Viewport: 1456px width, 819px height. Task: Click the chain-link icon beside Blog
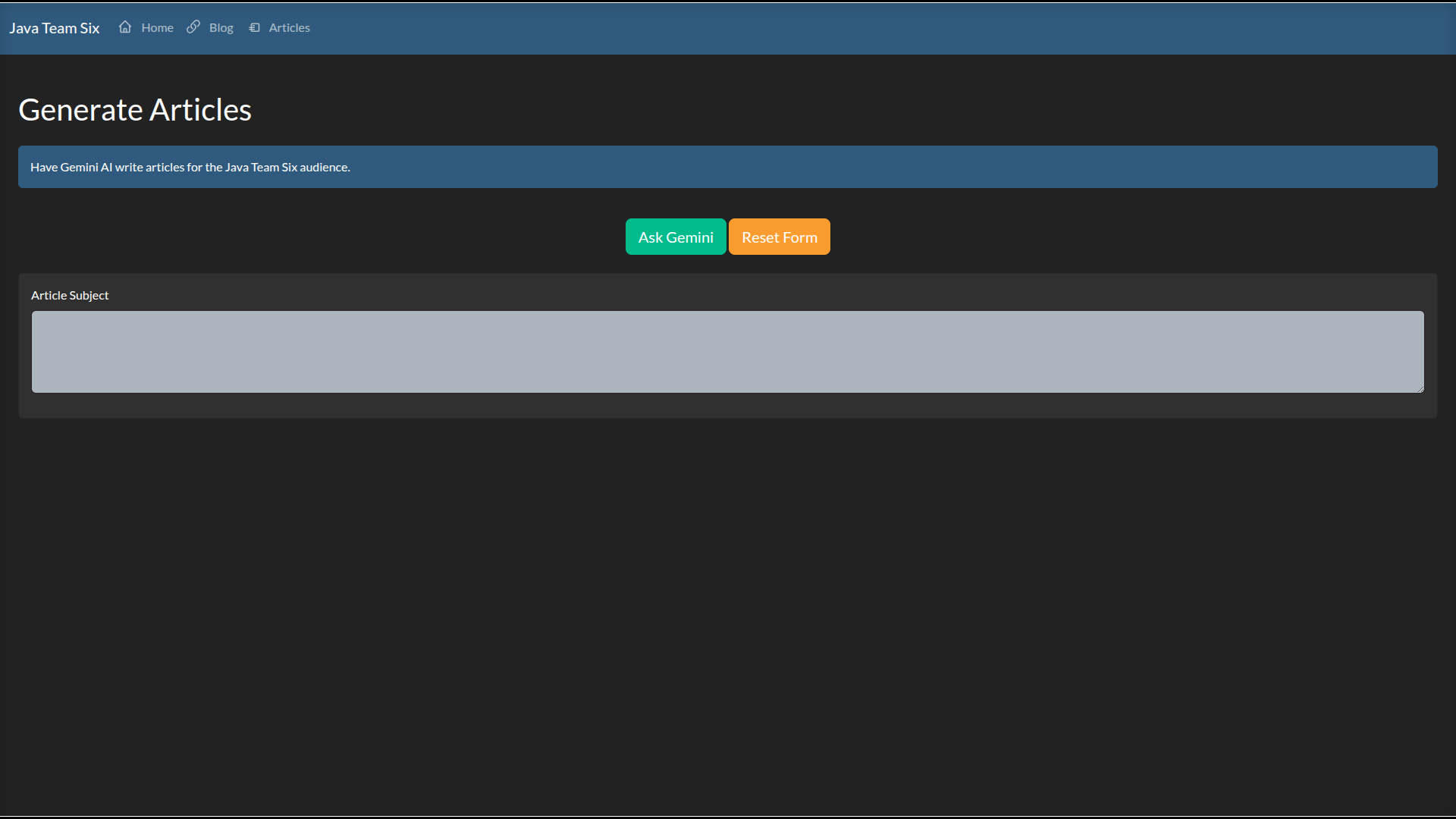tap(193, 27)
